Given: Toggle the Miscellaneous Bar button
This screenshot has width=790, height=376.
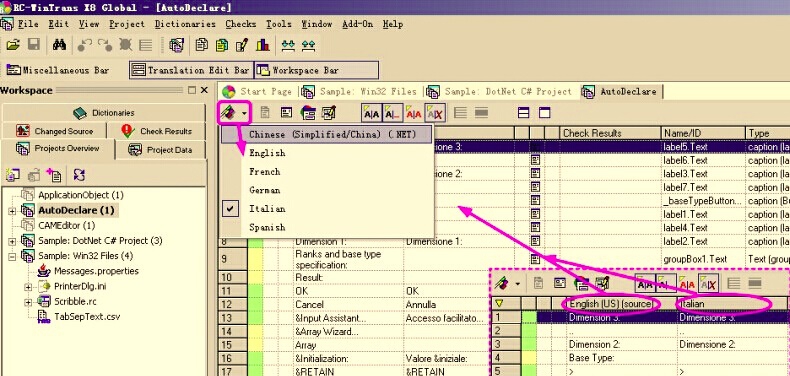Looking at the screenshot, I should coord(58,70).
